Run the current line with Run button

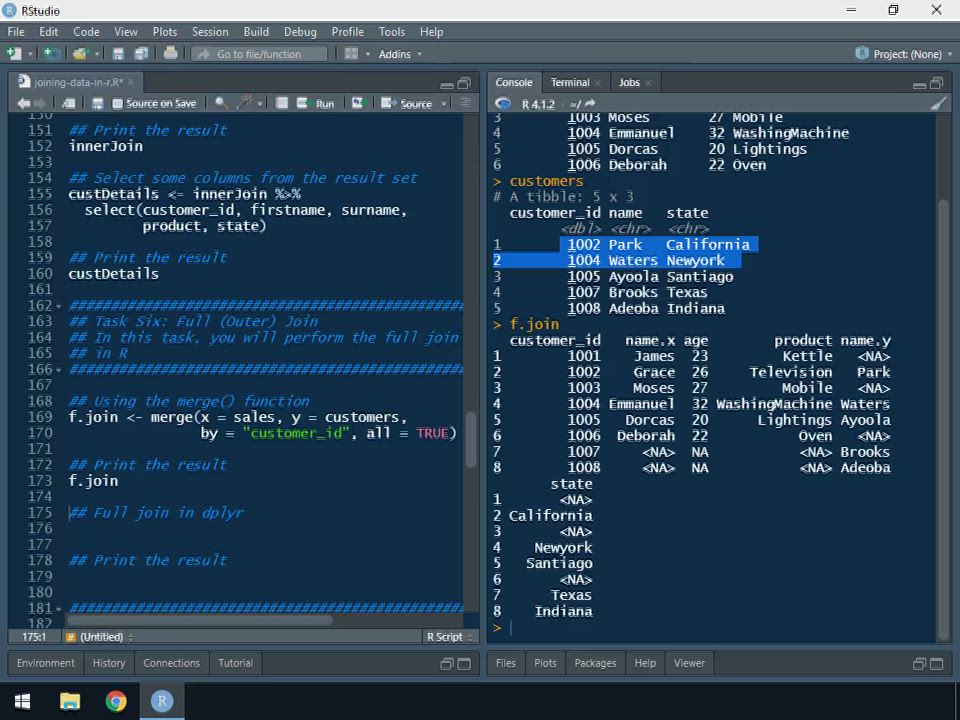[x=318, y=103]
